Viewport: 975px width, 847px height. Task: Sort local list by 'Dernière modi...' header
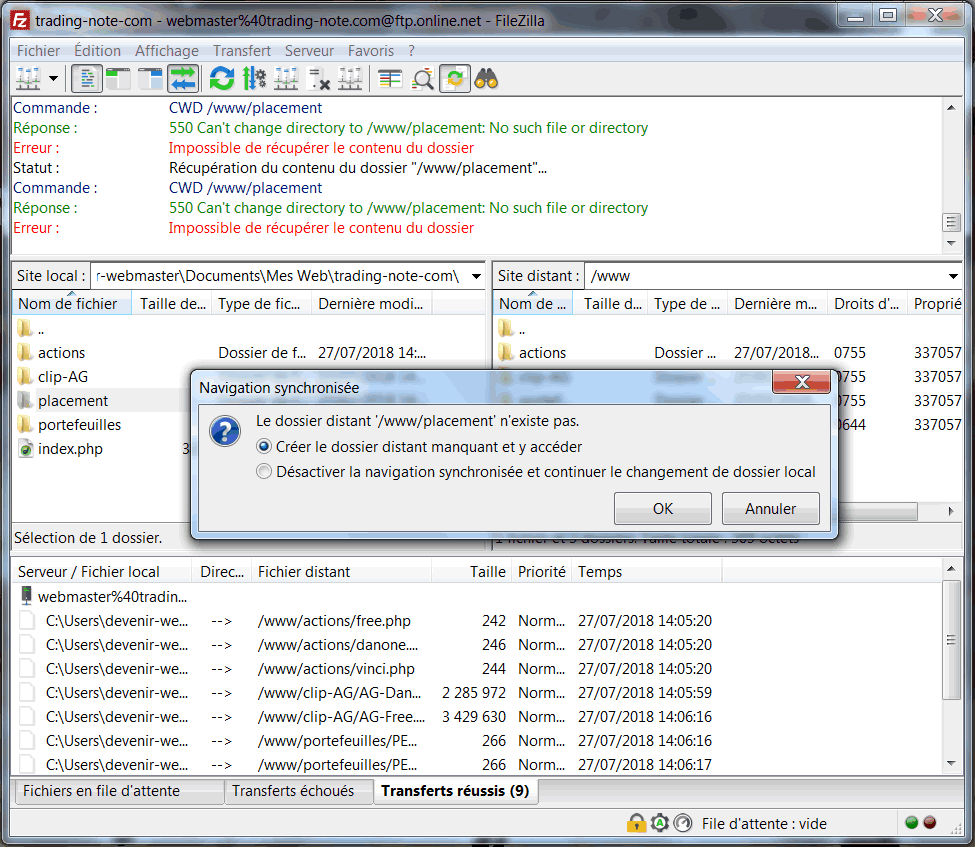click(371, 303)
